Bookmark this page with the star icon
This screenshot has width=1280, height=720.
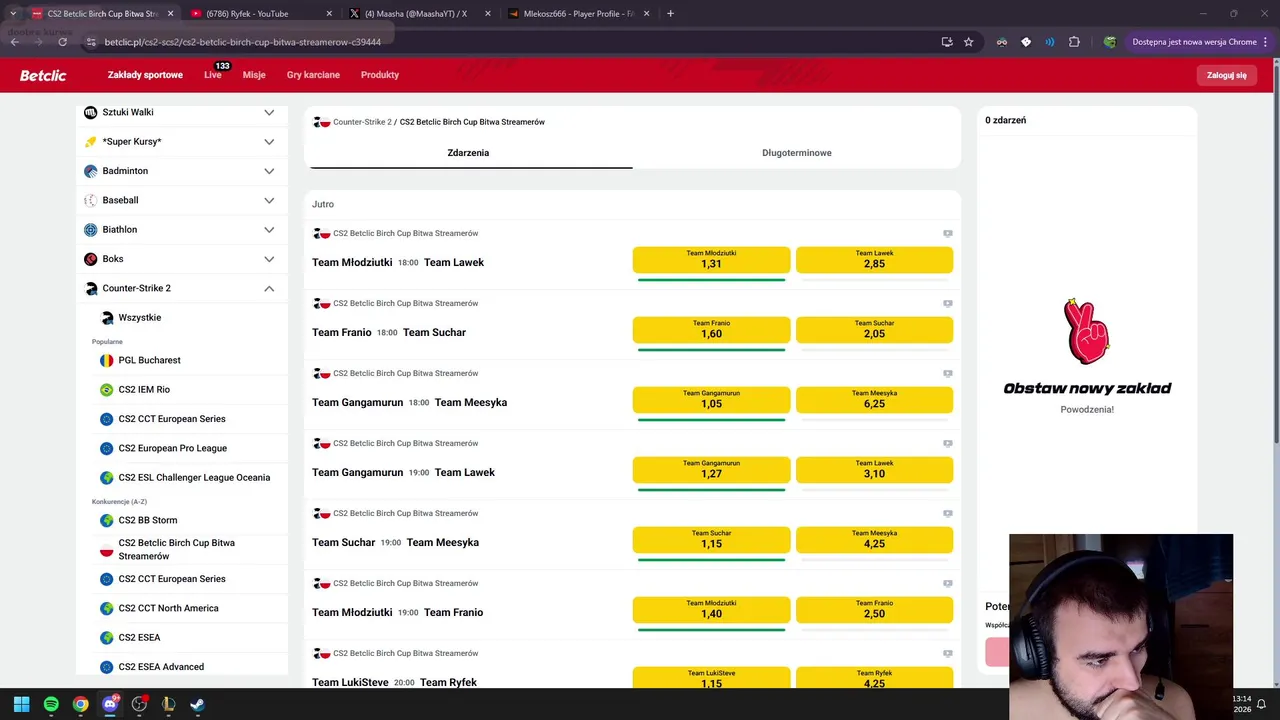tap(968, 42)
